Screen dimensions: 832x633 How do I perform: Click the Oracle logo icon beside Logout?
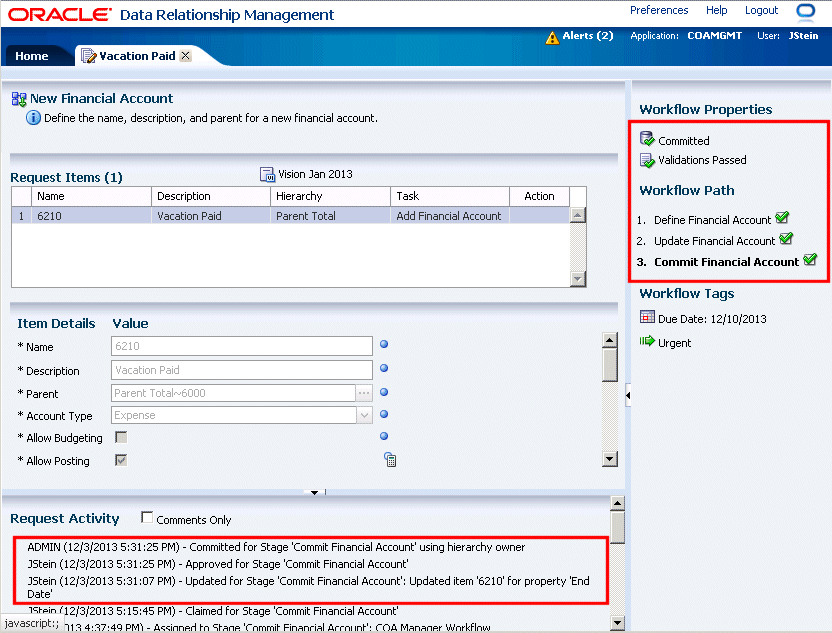[805, 11]
